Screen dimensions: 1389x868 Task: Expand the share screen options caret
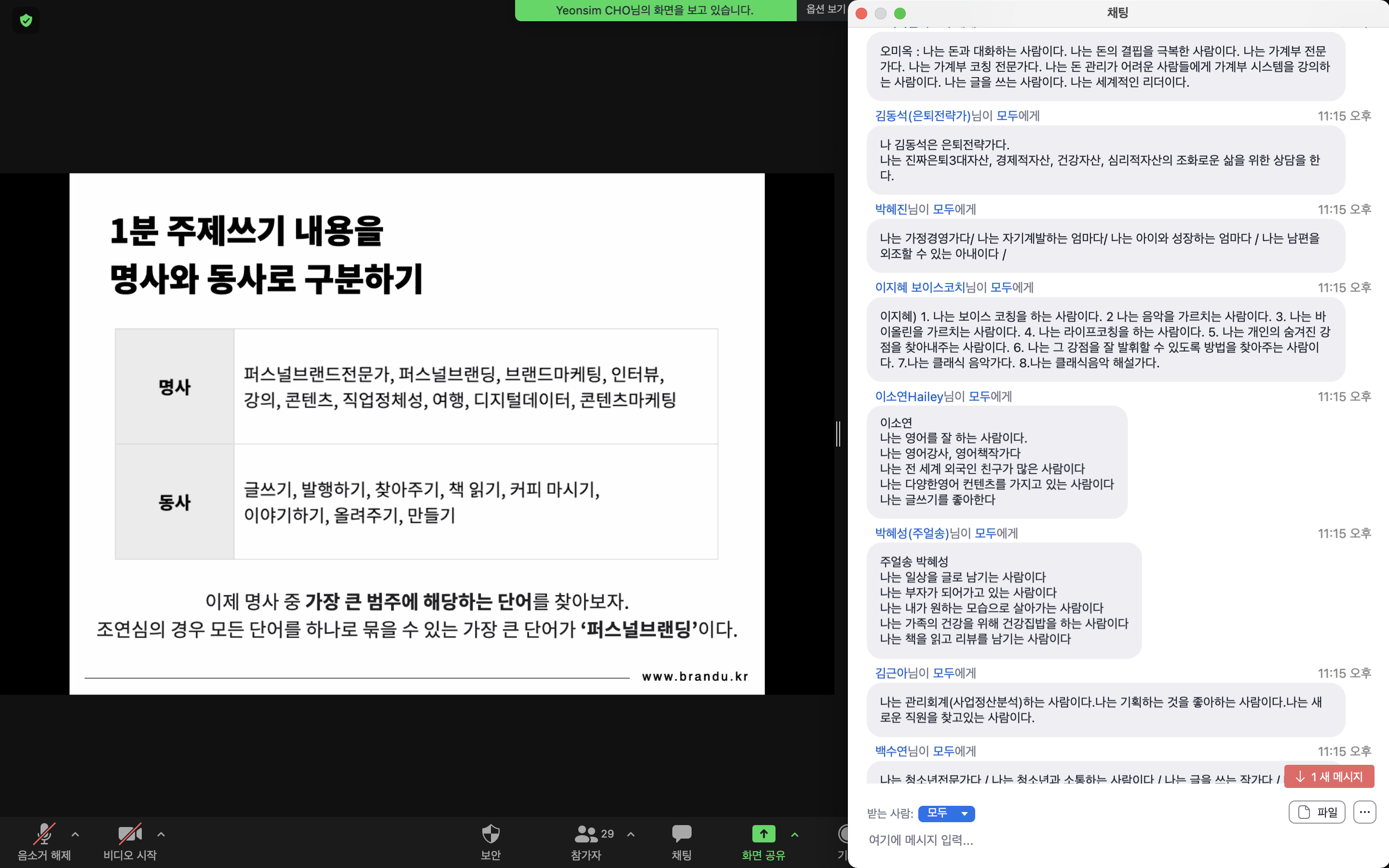tap(795, 834)
